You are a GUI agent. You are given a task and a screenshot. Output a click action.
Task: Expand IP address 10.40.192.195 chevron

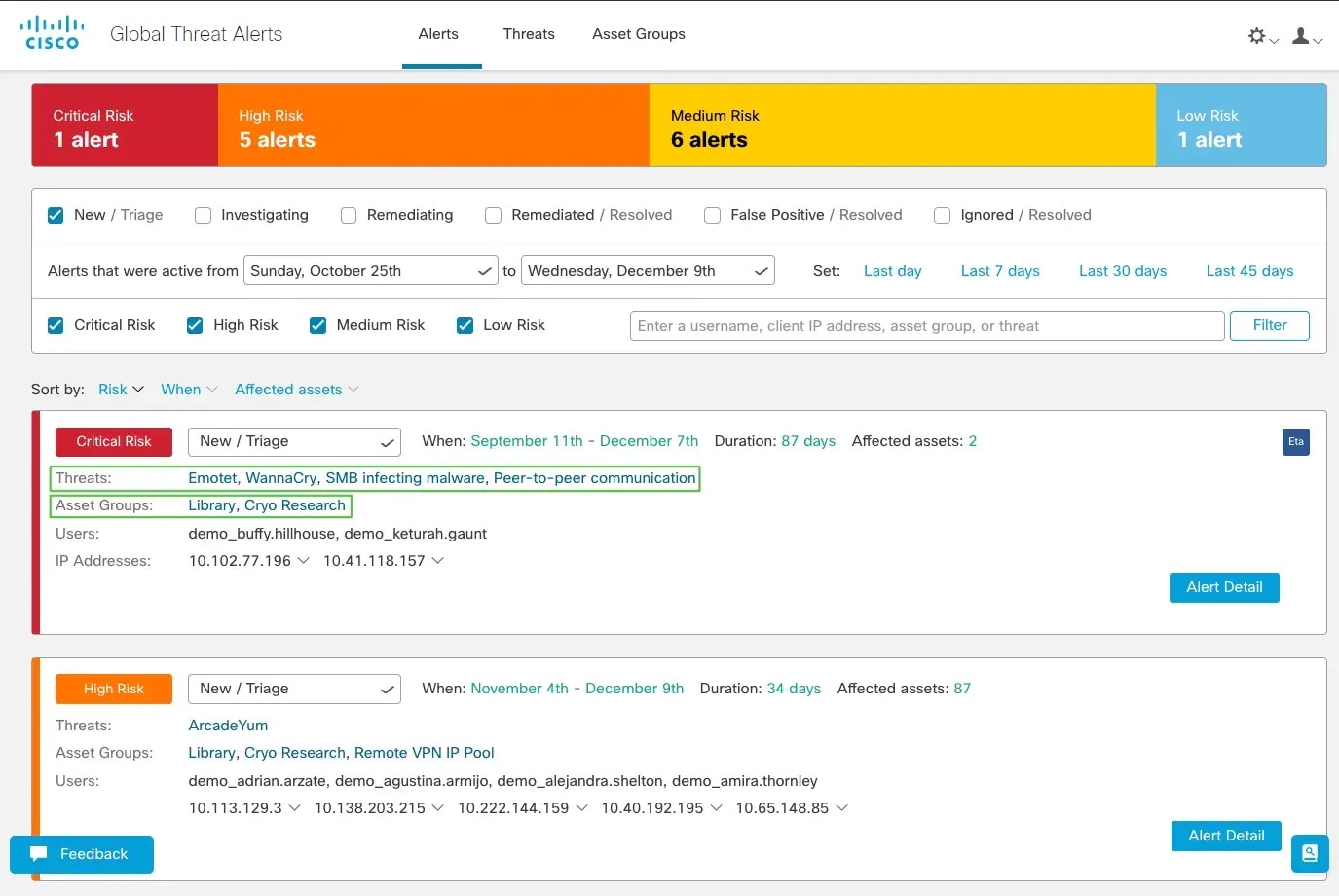[716, 808]
